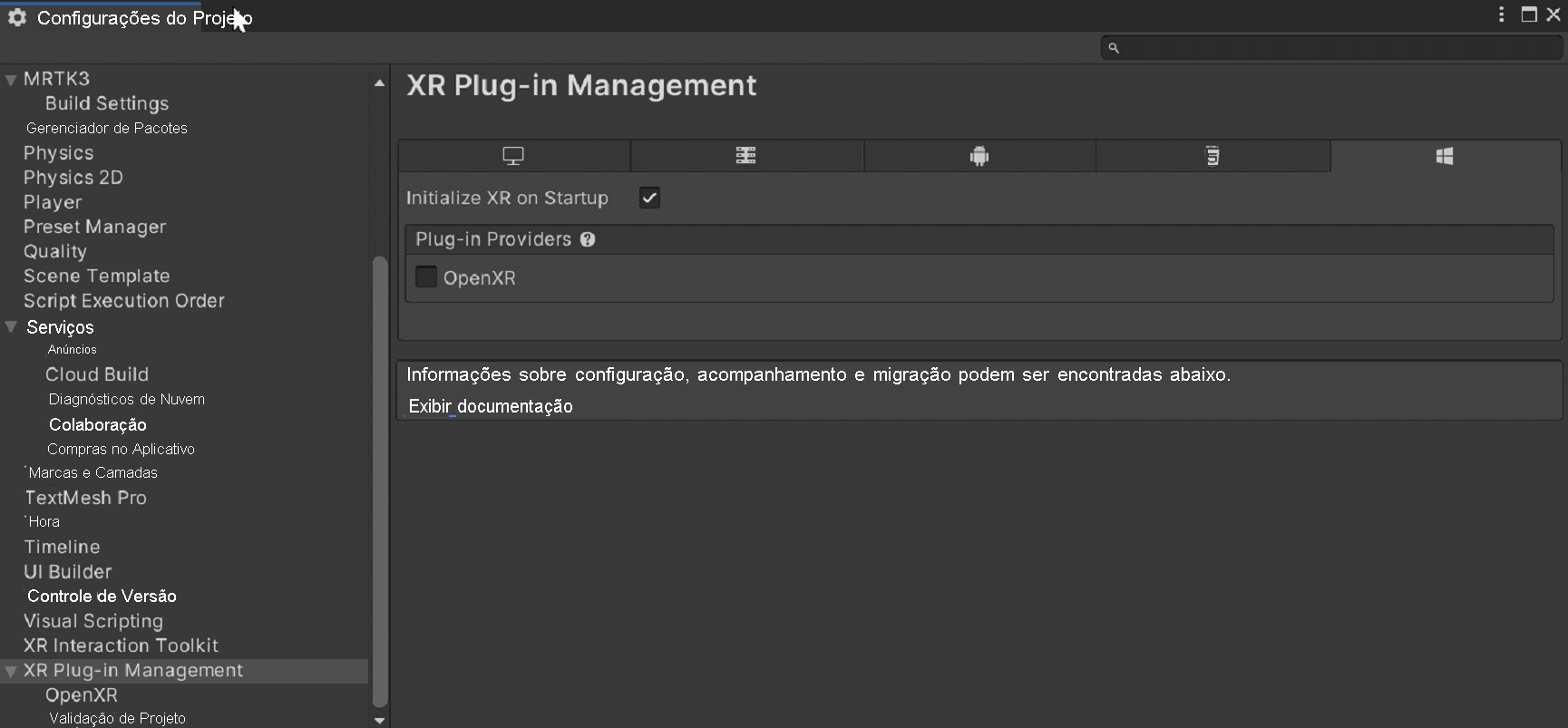Collapse the XR Plug-in Management tree section
1568x728 pixels.
coord(11,671)
